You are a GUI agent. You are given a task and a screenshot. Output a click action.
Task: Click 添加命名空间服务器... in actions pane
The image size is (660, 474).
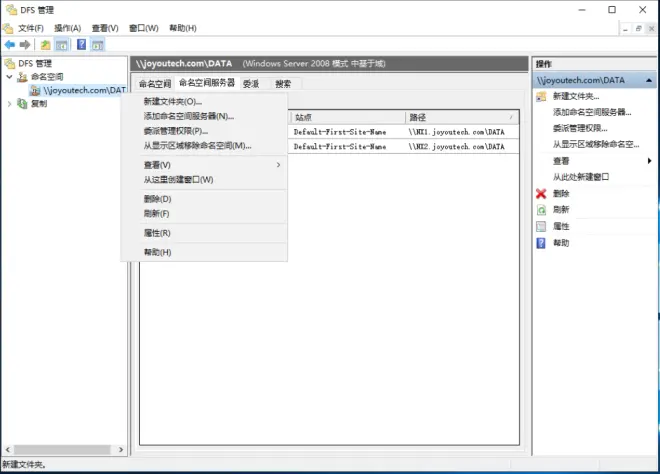point(592,112)
